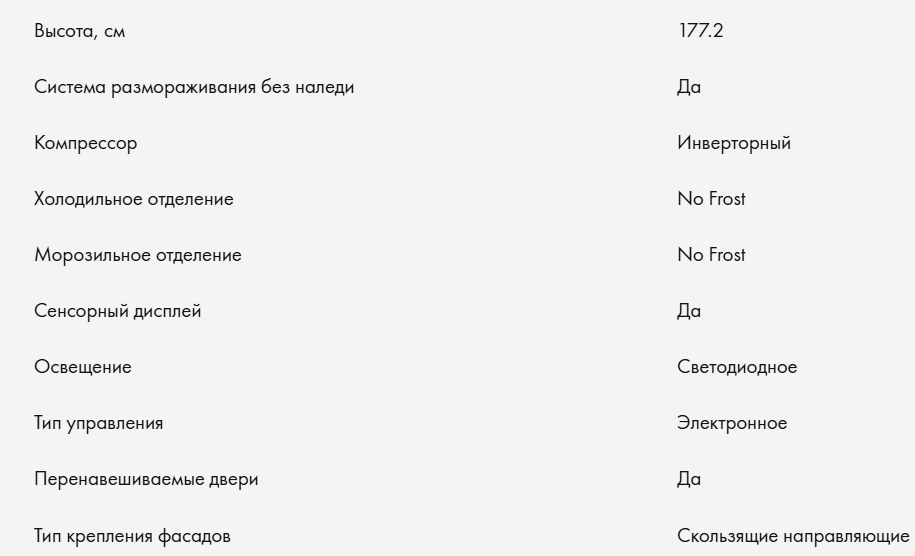The width and height of the screenshot is (915, 556).
Task: Click the "Морозильное отделение" label
Action: (x=138, y=255)
